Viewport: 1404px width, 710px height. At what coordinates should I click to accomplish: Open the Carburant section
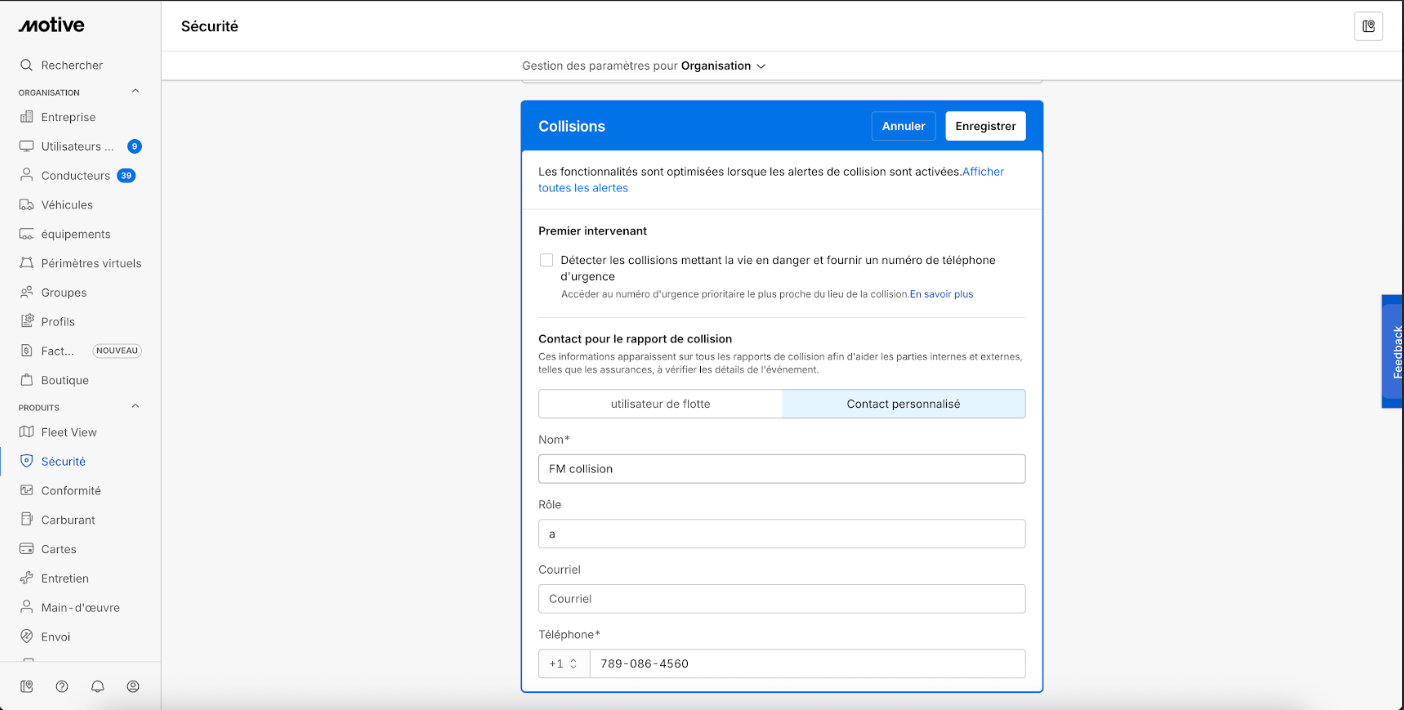pyautogui.click(x=68, y=520)
